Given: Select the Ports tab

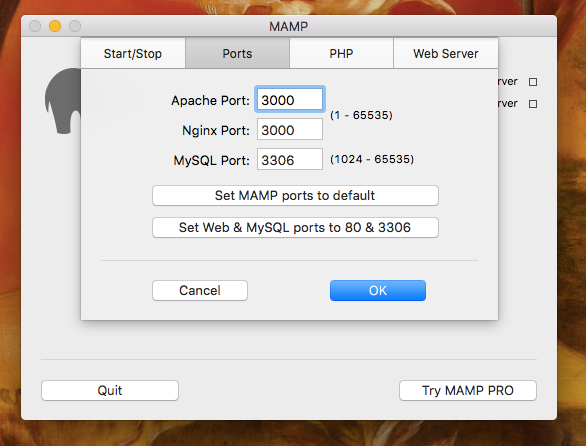Looking at the screenshot, I should point(237,53).
